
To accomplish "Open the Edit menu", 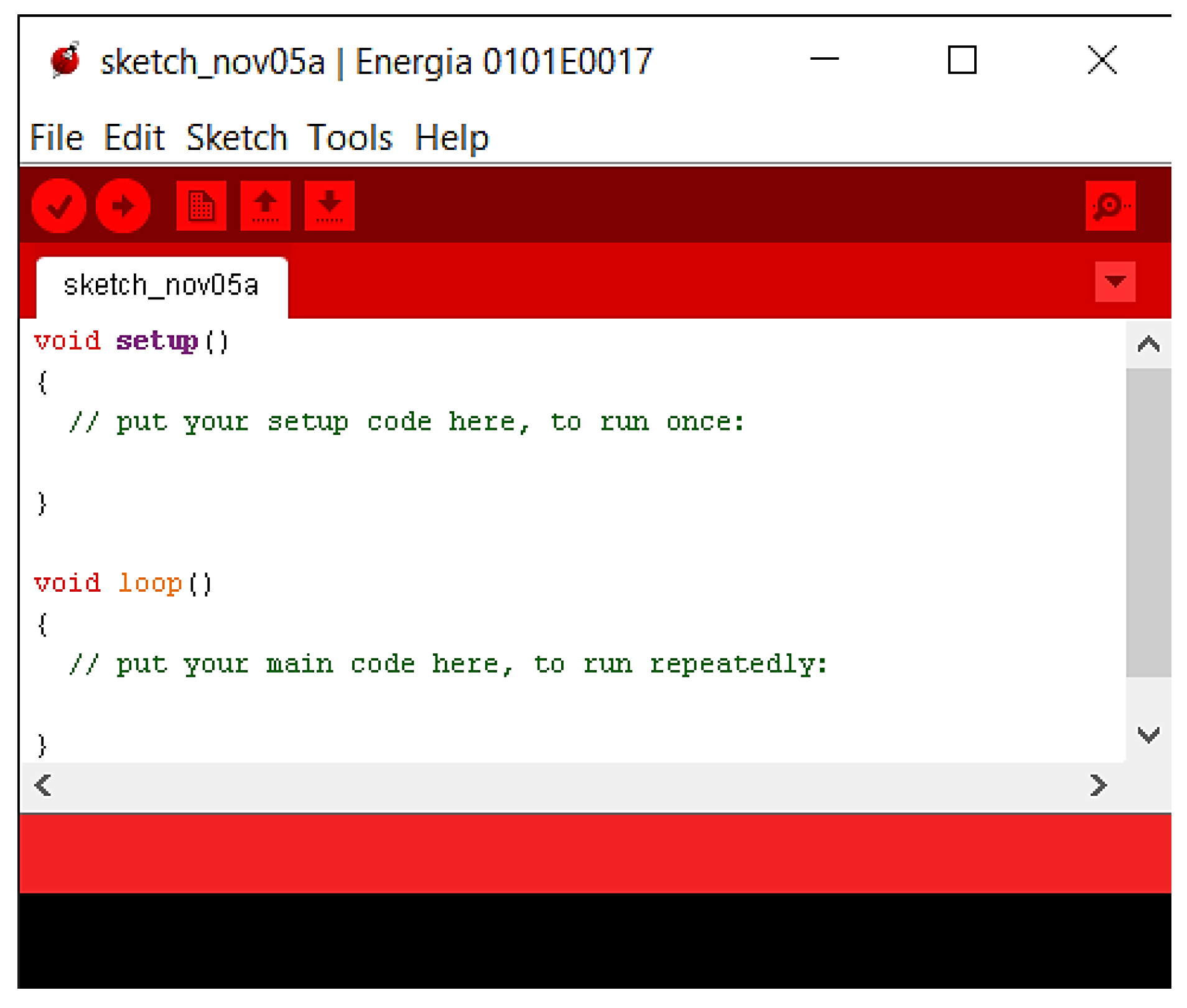I will point(134,137).
